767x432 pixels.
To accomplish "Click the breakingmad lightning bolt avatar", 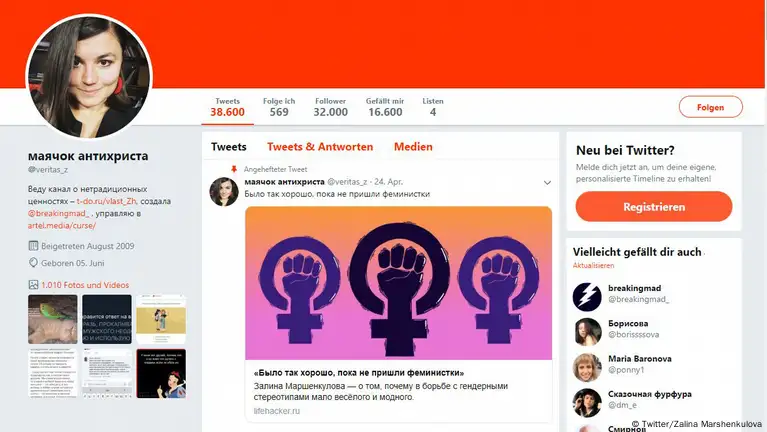I will [587, 296].
